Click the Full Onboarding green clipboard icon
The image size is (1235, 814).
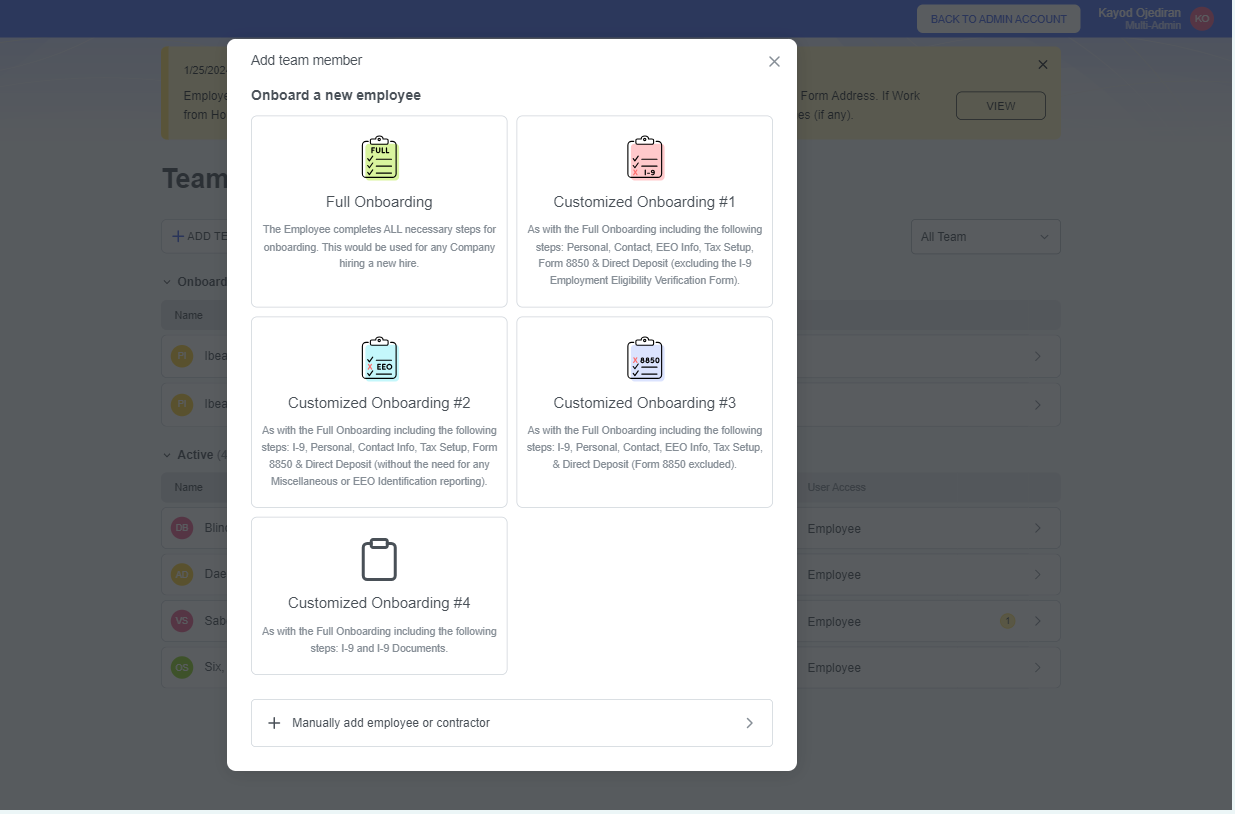[379, 158]
